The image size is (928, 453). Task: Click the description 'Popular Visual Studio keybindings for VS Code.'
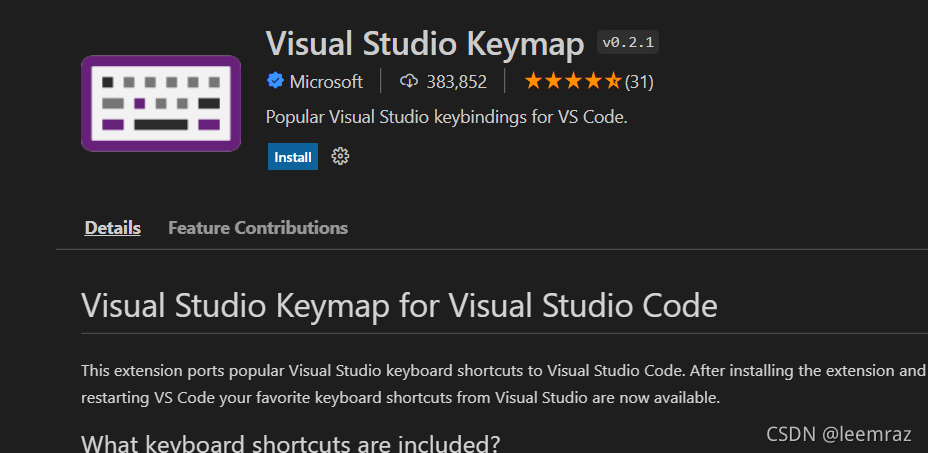tap(446, 117)
